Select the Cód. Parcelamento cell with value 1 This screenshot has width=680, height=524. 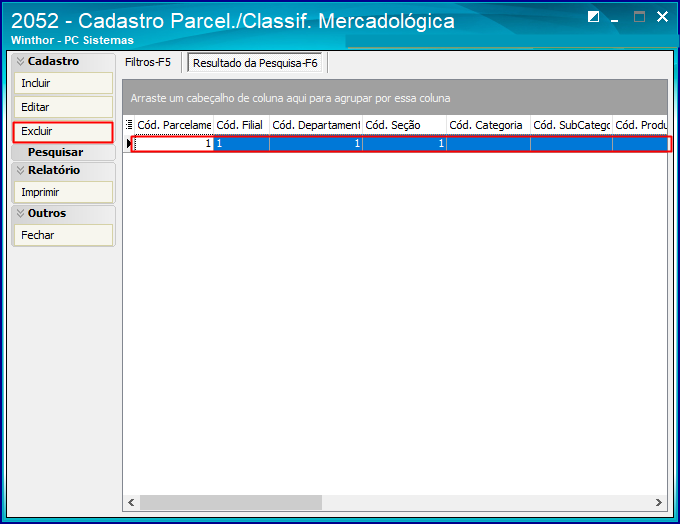(x=174, y=144)
